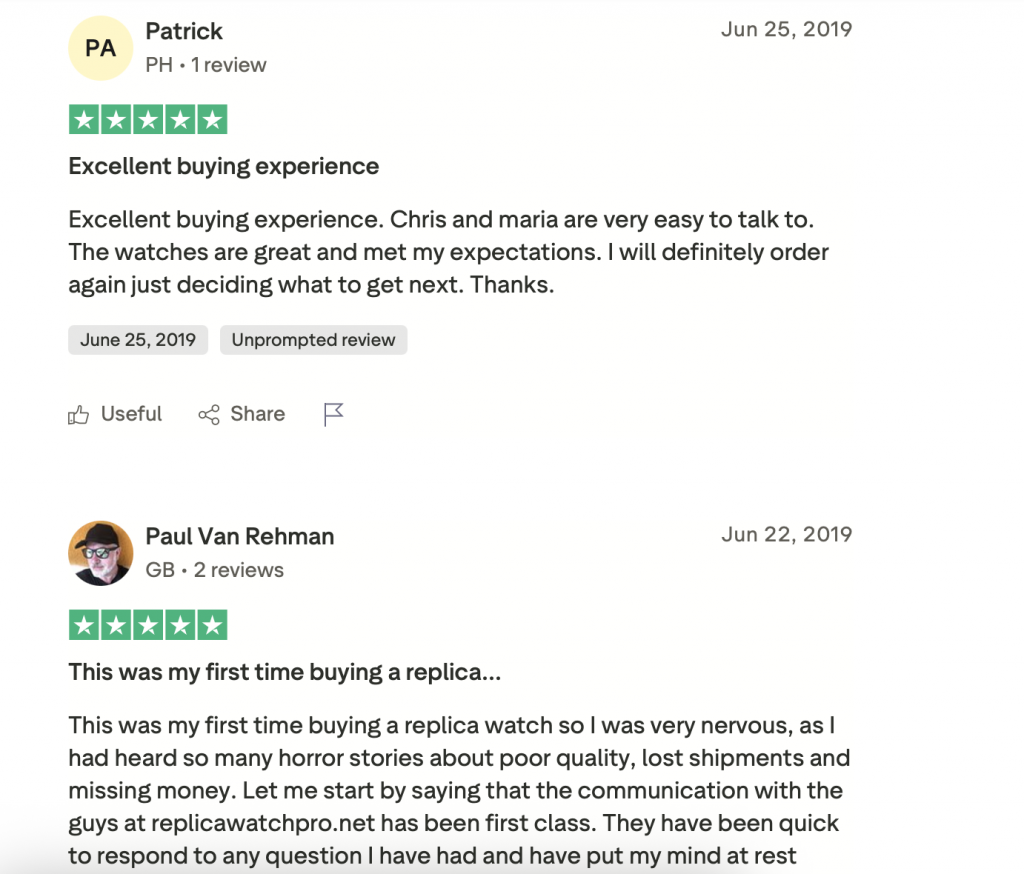1024x874 pixels.
Task: Mark Patrick's review as Useful
Action: coord(130,414)
